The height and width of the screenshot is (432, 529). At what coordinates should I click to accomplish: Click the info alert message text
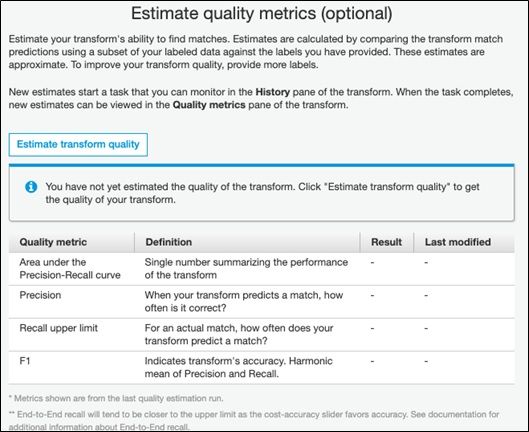click(262, 193)
